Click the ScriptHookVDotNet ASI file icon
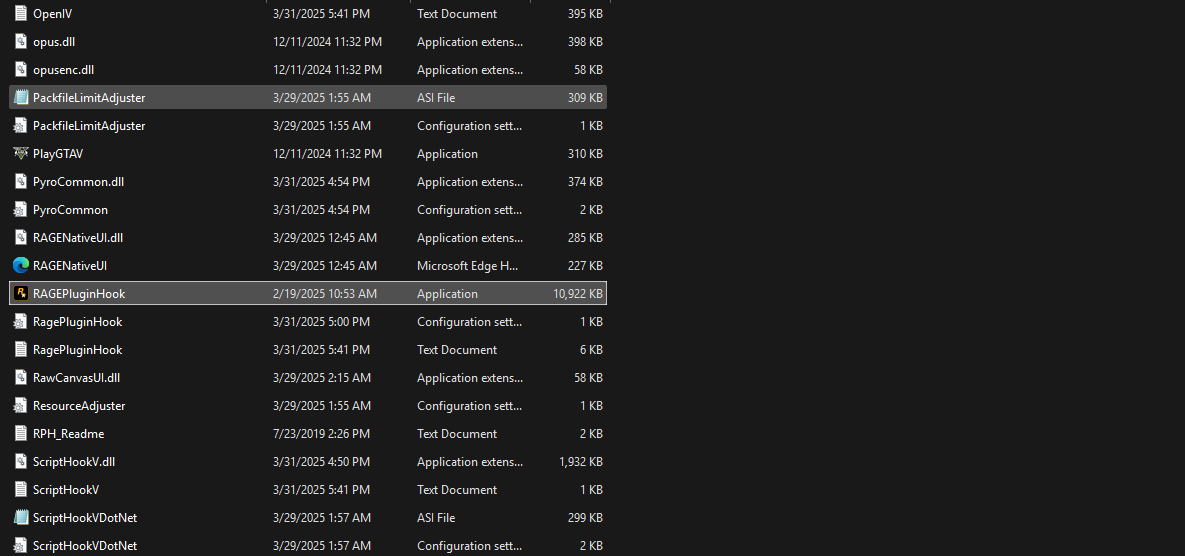1185x556 pixels. tap(21, 518)
